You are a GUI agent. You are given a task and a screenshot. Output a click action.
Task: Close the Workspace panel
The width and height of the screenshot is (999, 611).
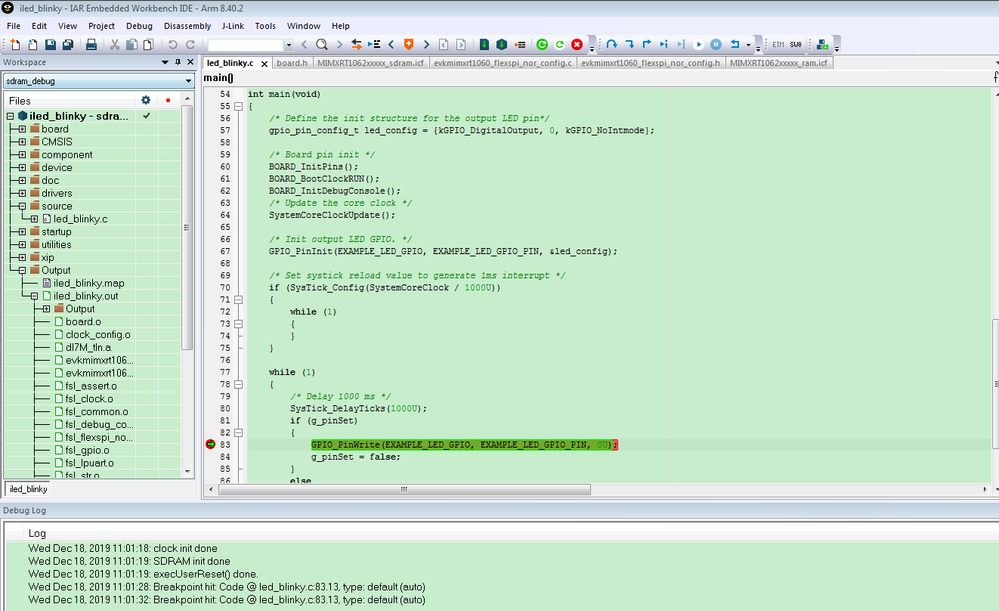coord(190,62)
